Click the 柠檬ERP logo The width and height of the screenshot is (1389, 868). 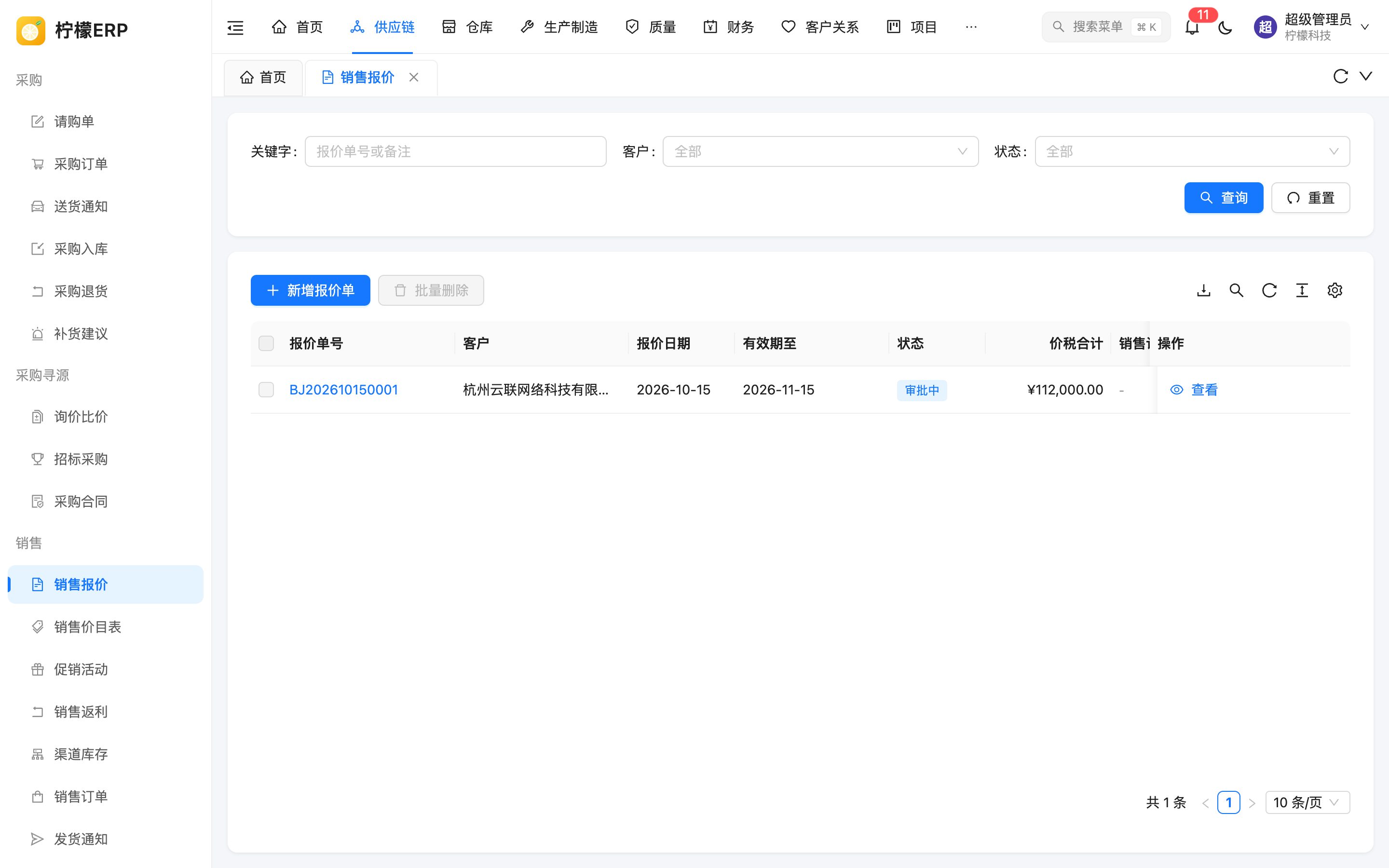click(x=72, y=30)
